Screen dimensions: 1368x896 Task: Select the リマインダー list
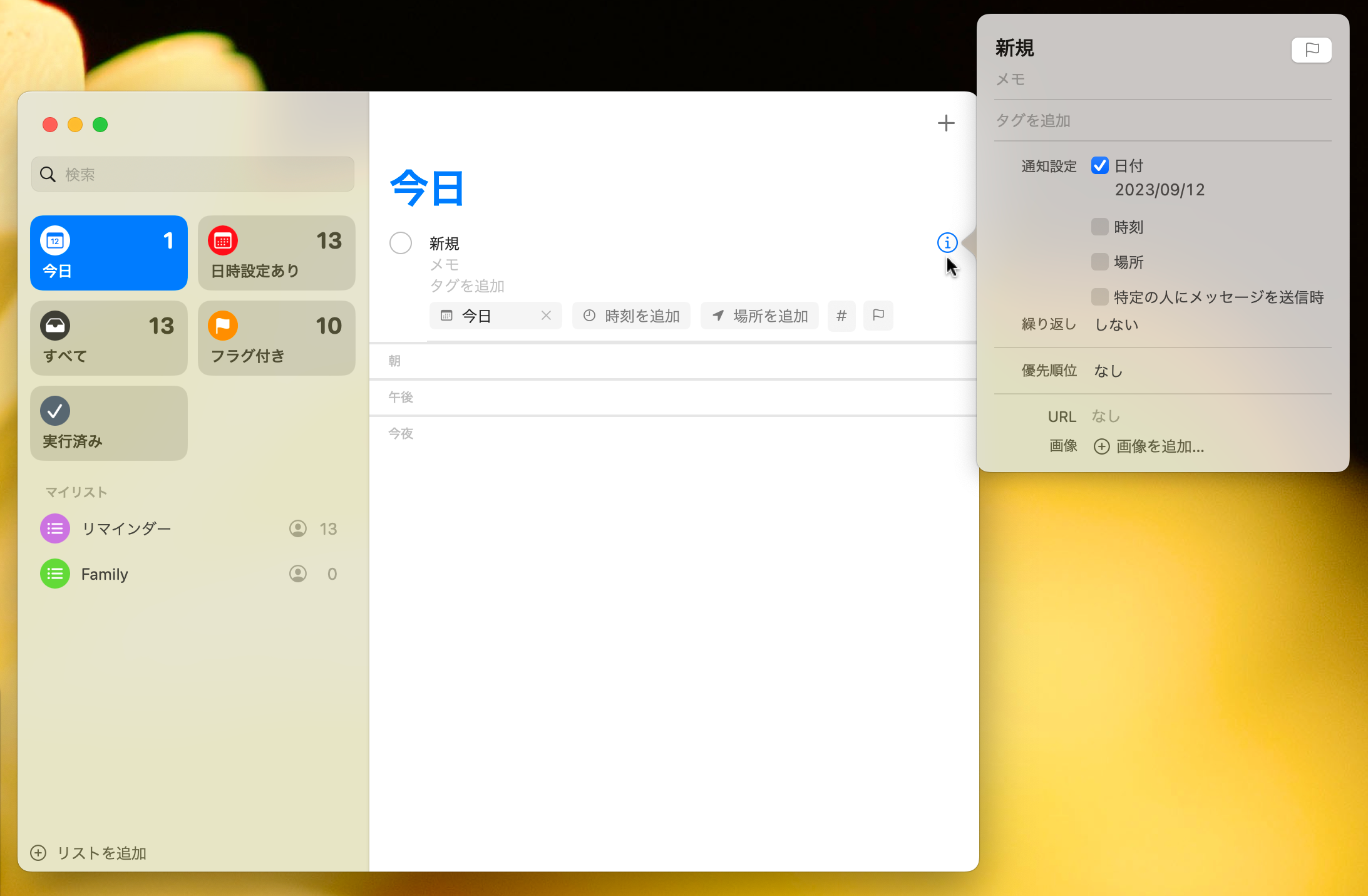[x=126, y=529]
